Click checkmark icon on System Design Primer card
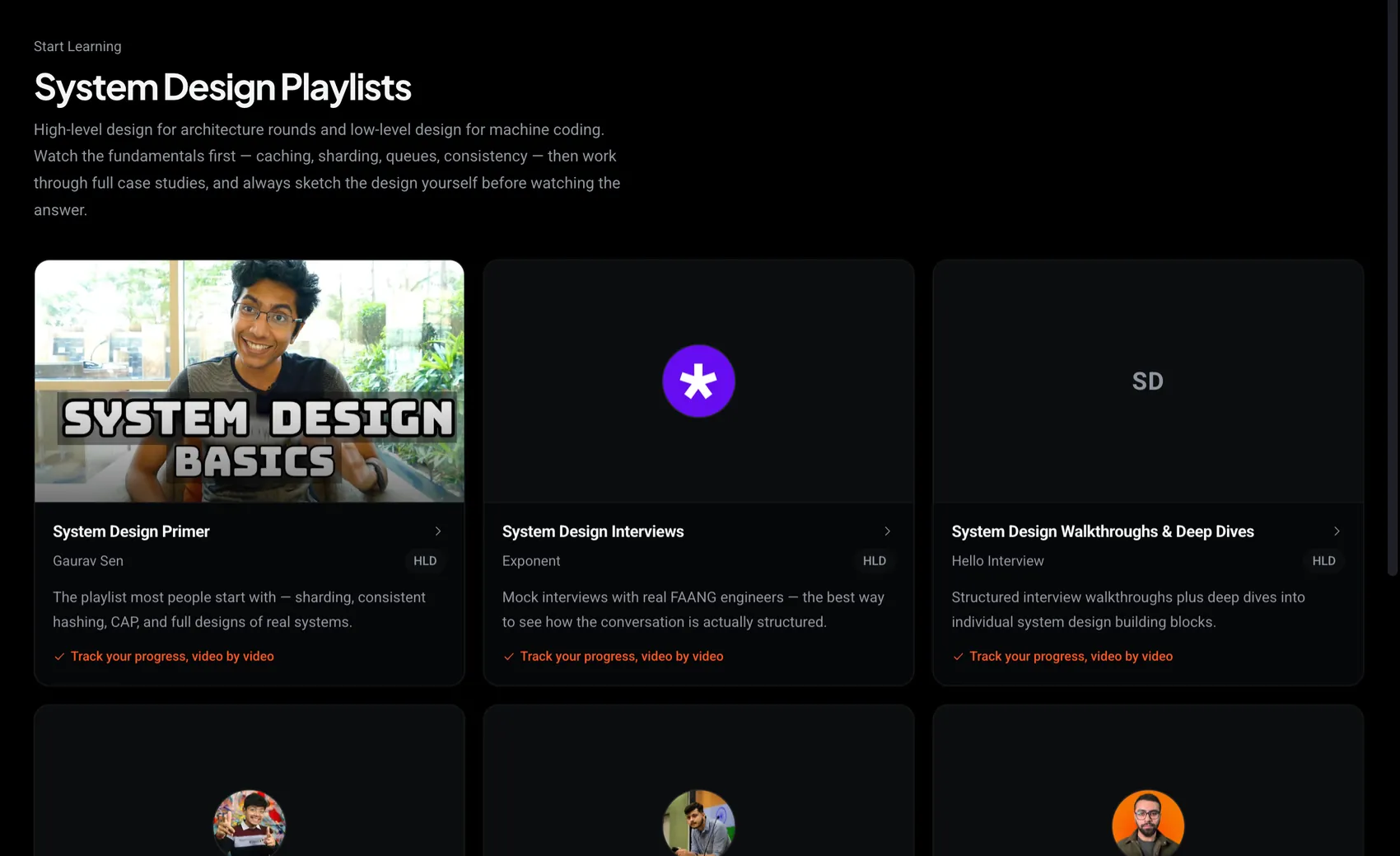This screenshot has height=856, width=1400. click(59, 657)
